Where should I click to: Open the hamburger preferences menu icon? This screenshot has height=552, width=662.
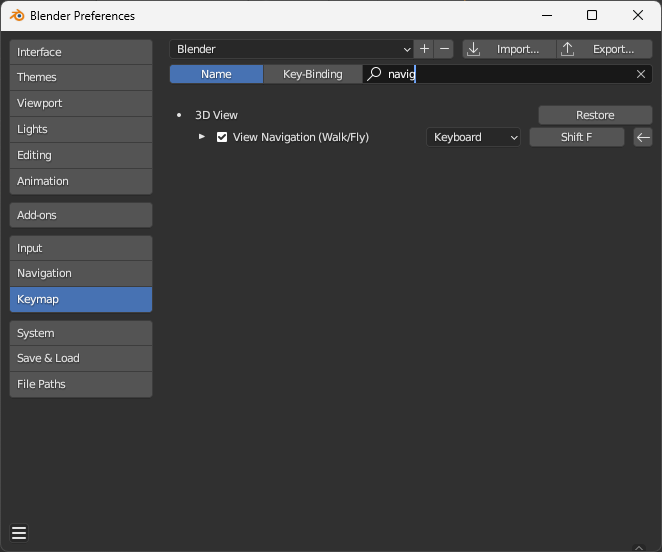(x=19, y=532)
